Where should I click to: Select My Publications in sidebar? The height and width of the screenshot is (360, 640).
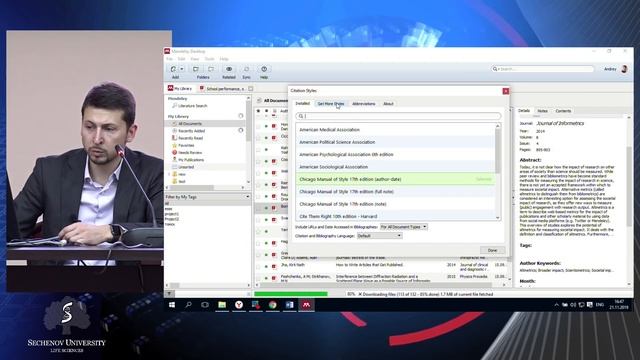[x=191, y=160]
